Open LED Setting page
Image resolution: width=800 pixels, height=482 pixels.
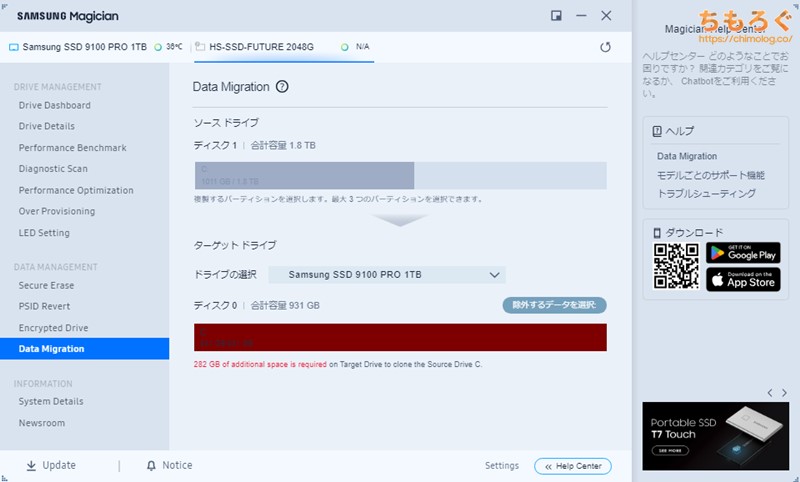coord(44,233)
